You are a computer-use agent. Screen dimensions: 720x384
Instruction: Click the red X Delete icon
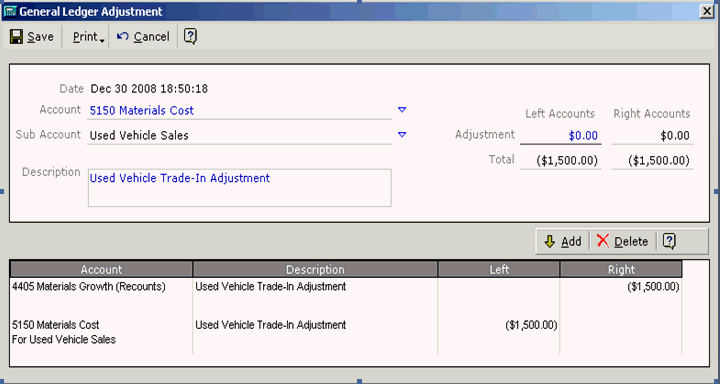click(x=603, y=241)
